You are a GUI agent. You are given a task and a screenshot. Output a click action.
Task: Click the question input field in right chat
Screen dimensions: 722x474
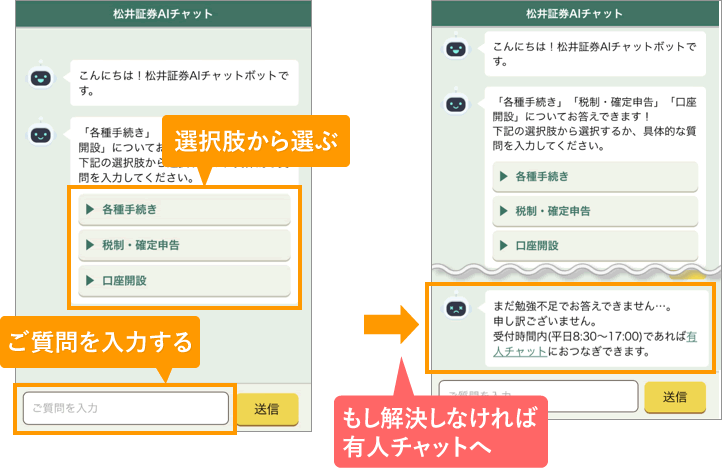click(538, 396)
